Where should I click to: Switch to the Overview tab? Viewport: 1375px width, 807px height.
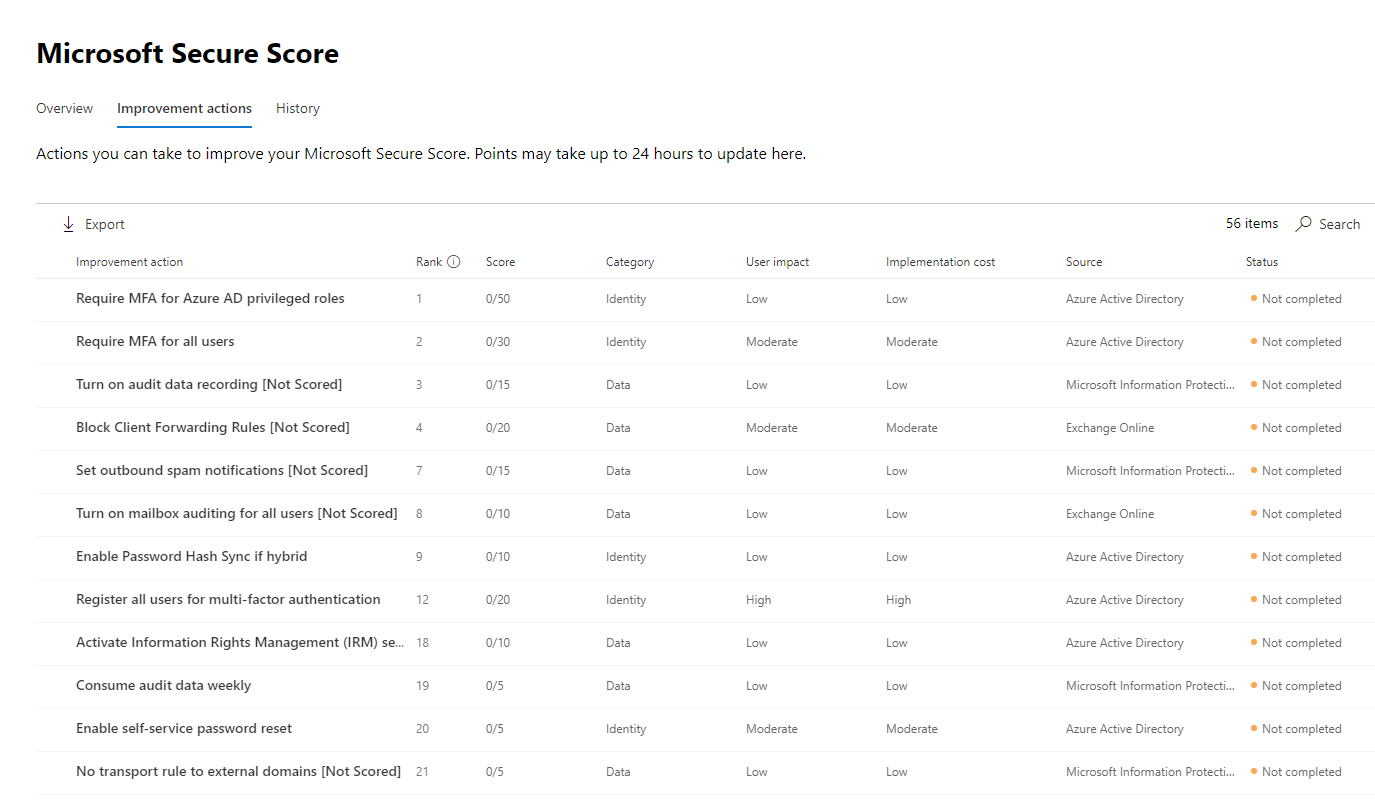(x=64, y=108)
